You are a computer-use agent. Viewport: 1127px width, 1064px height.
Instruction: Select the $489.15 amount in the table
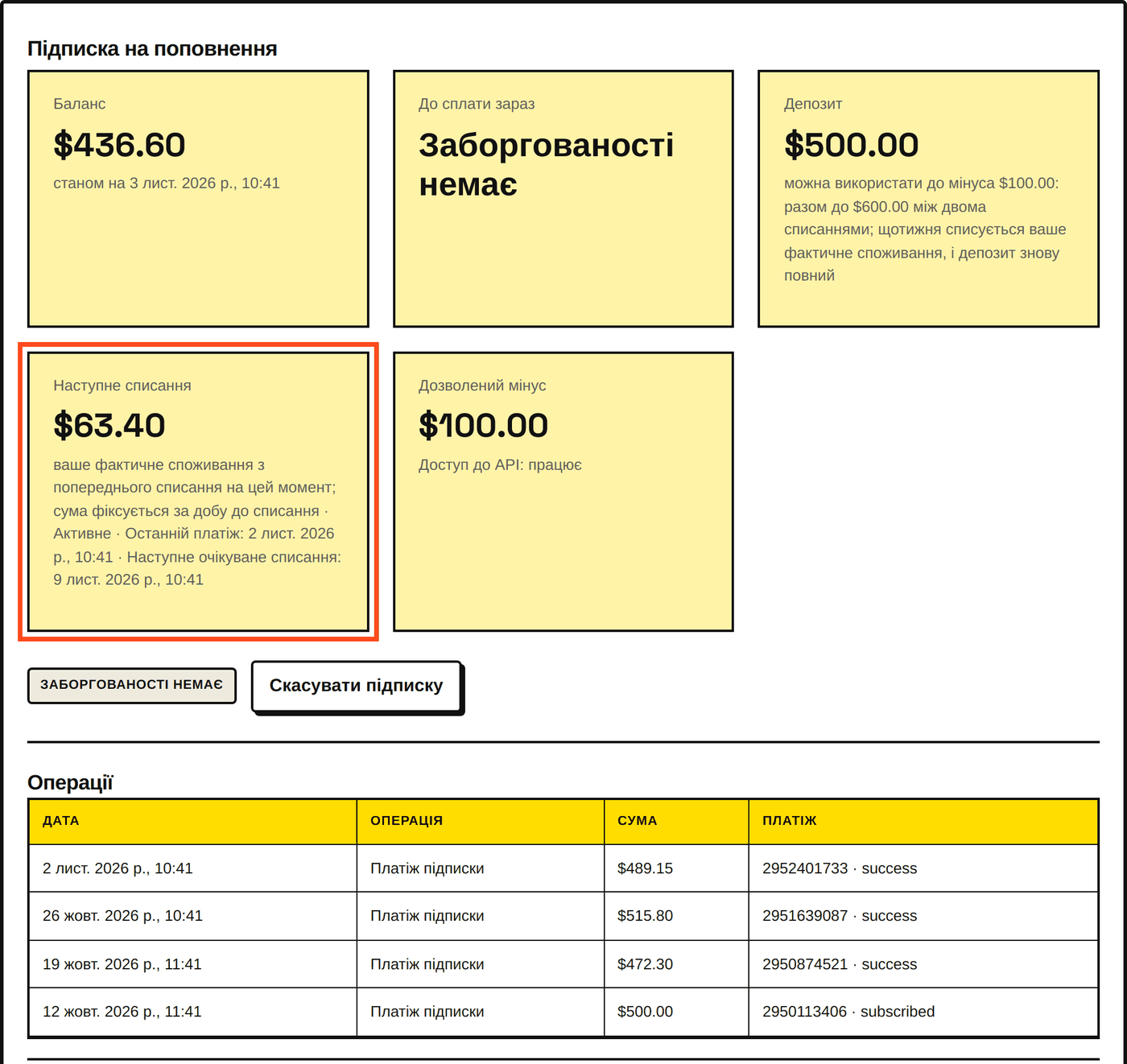point(645,868)
